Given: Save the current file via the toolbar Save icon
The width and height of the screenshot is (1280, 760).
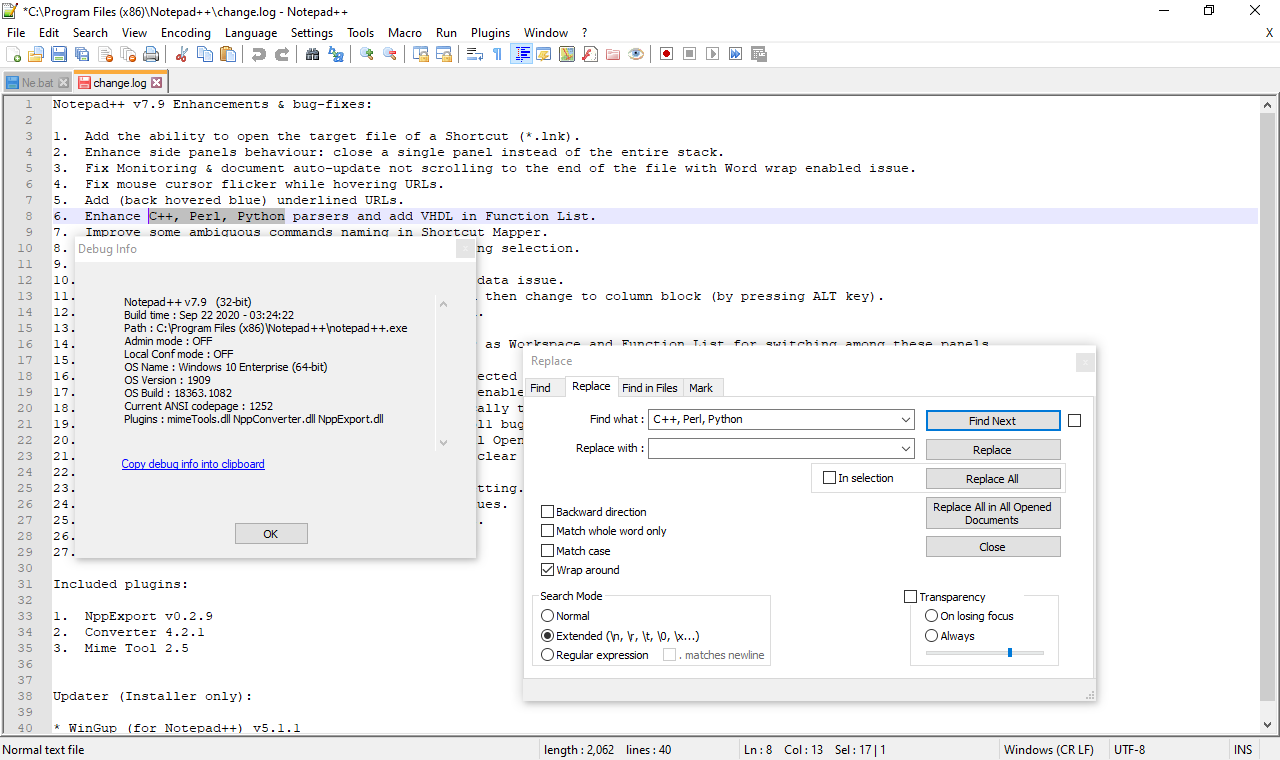Looking at the screenshot, I should pyautogui.click(x=59, y=54).
